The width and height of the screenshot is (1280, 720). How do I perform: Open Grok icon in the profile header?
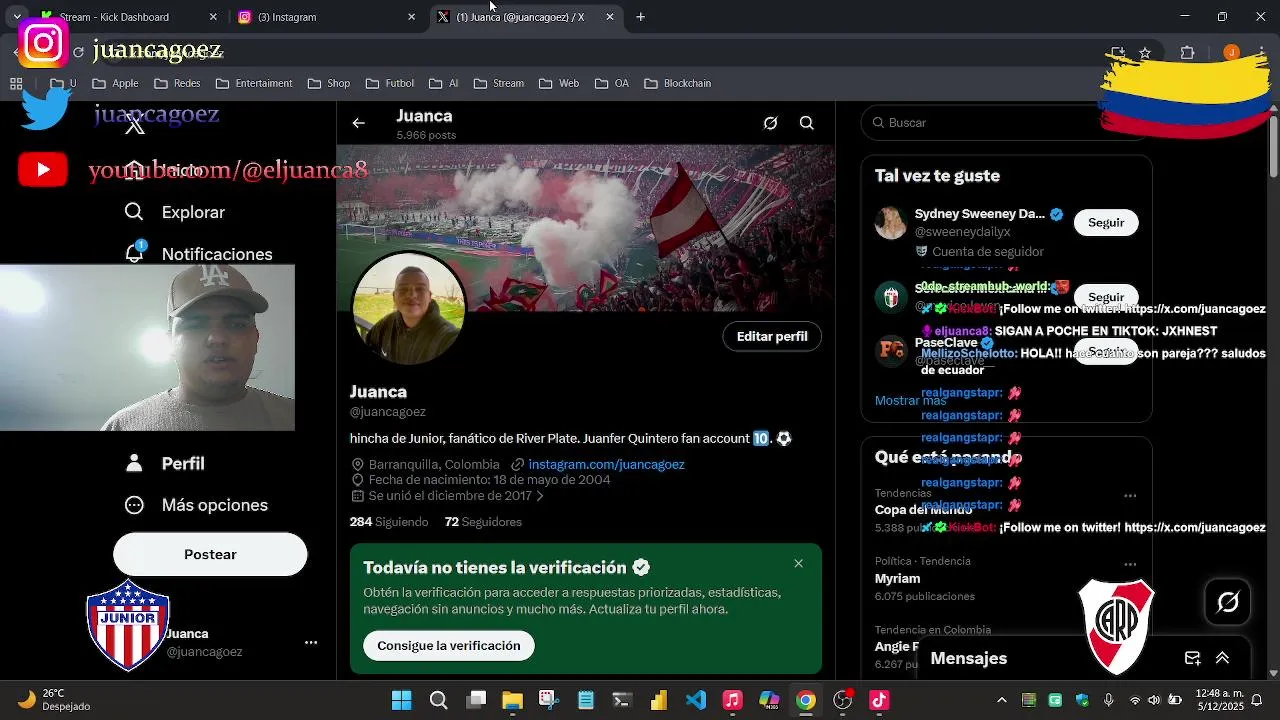click(x=770, y=123)
